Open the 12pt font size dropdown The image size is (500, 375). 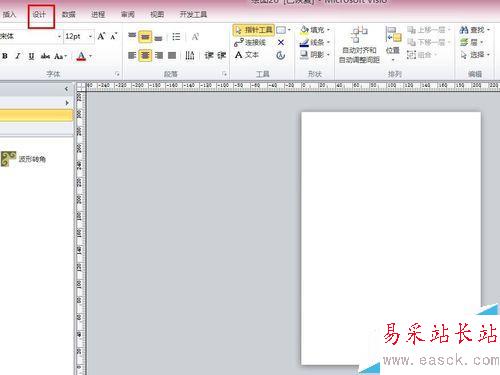pyautogui.click(x=90, y=36)
